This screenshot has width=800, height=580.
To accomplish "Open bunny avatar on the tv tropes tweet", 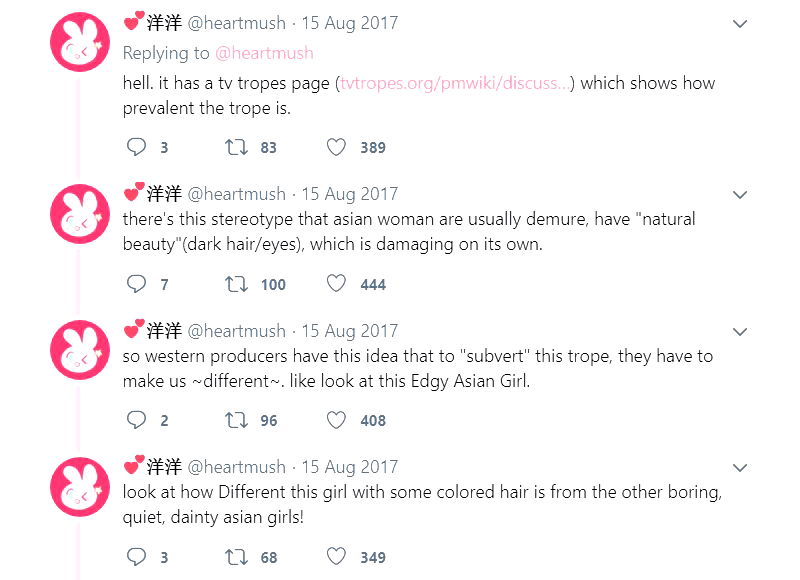I will tap(80, 43).
